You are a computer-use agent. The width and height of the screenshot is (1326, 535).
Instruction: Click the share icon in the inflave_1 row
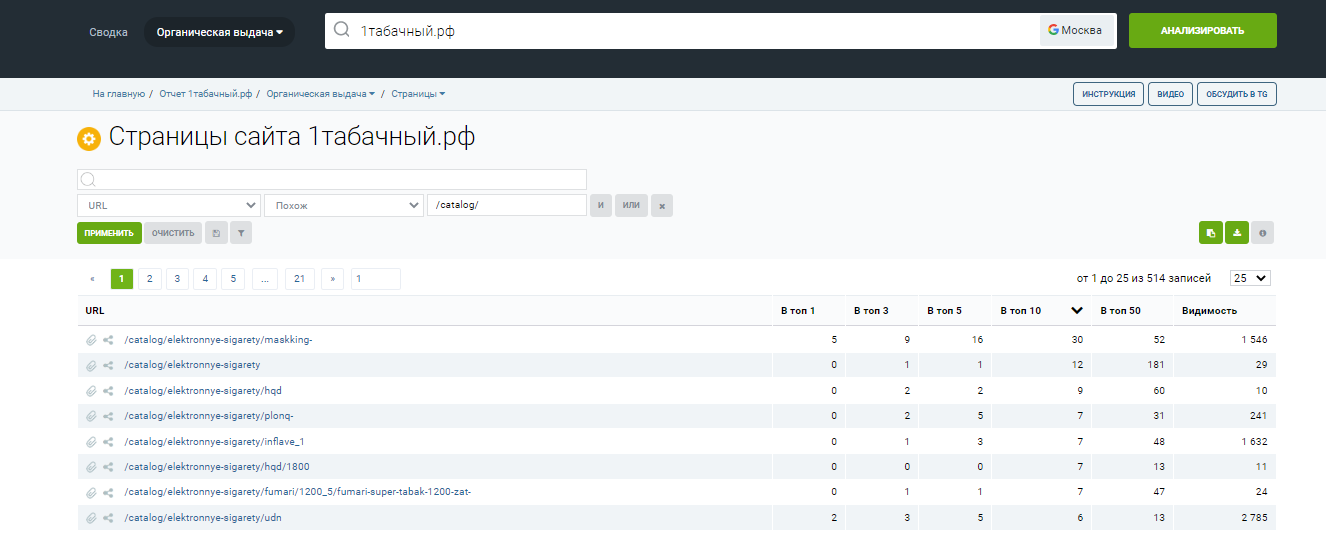tap(108, 442)
